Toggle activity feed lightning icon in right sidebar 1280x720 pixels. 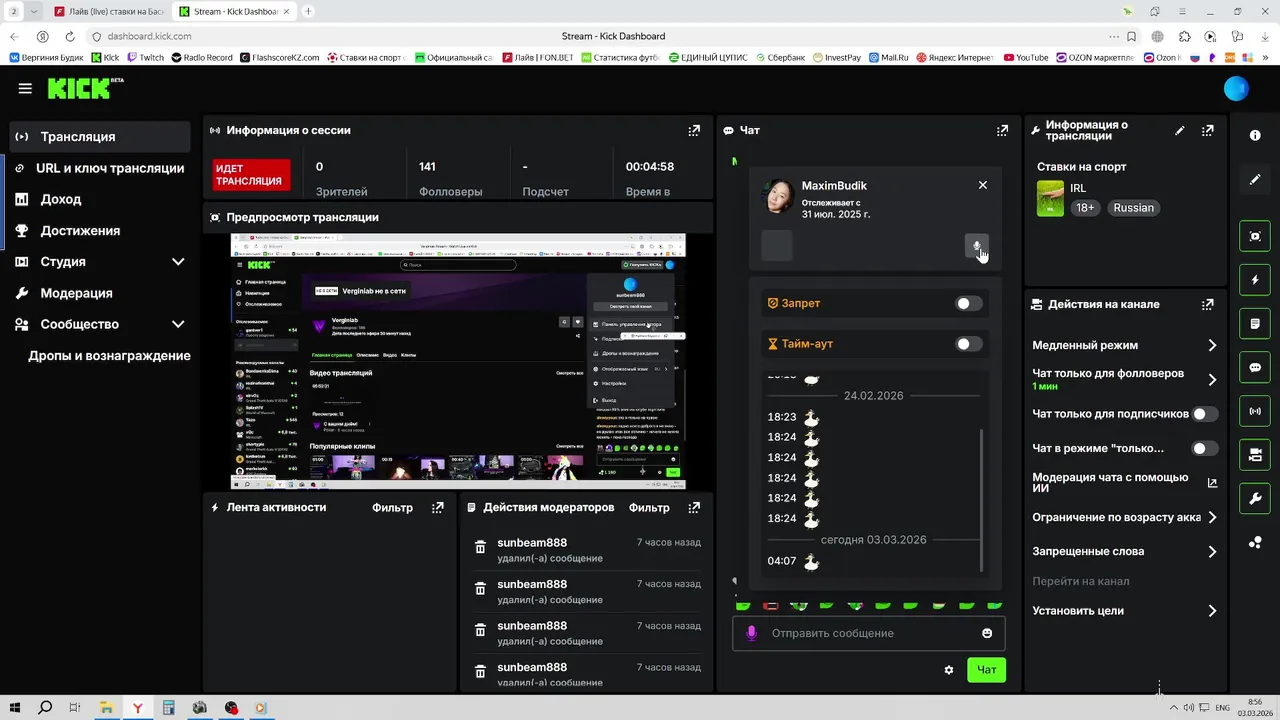pos(1255,280)
